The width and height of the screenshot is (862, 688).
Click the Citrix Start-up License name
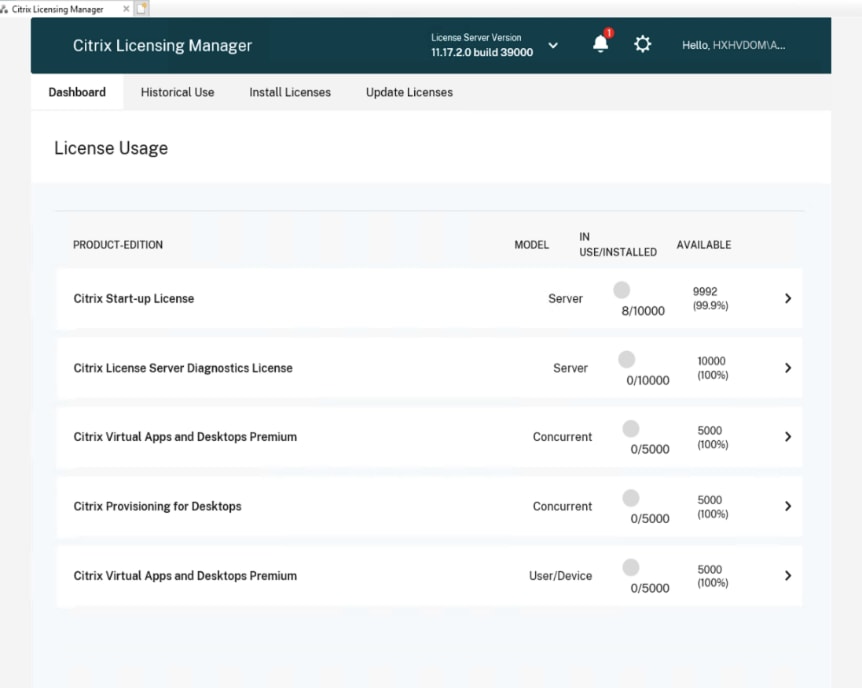tap(134, 299)
